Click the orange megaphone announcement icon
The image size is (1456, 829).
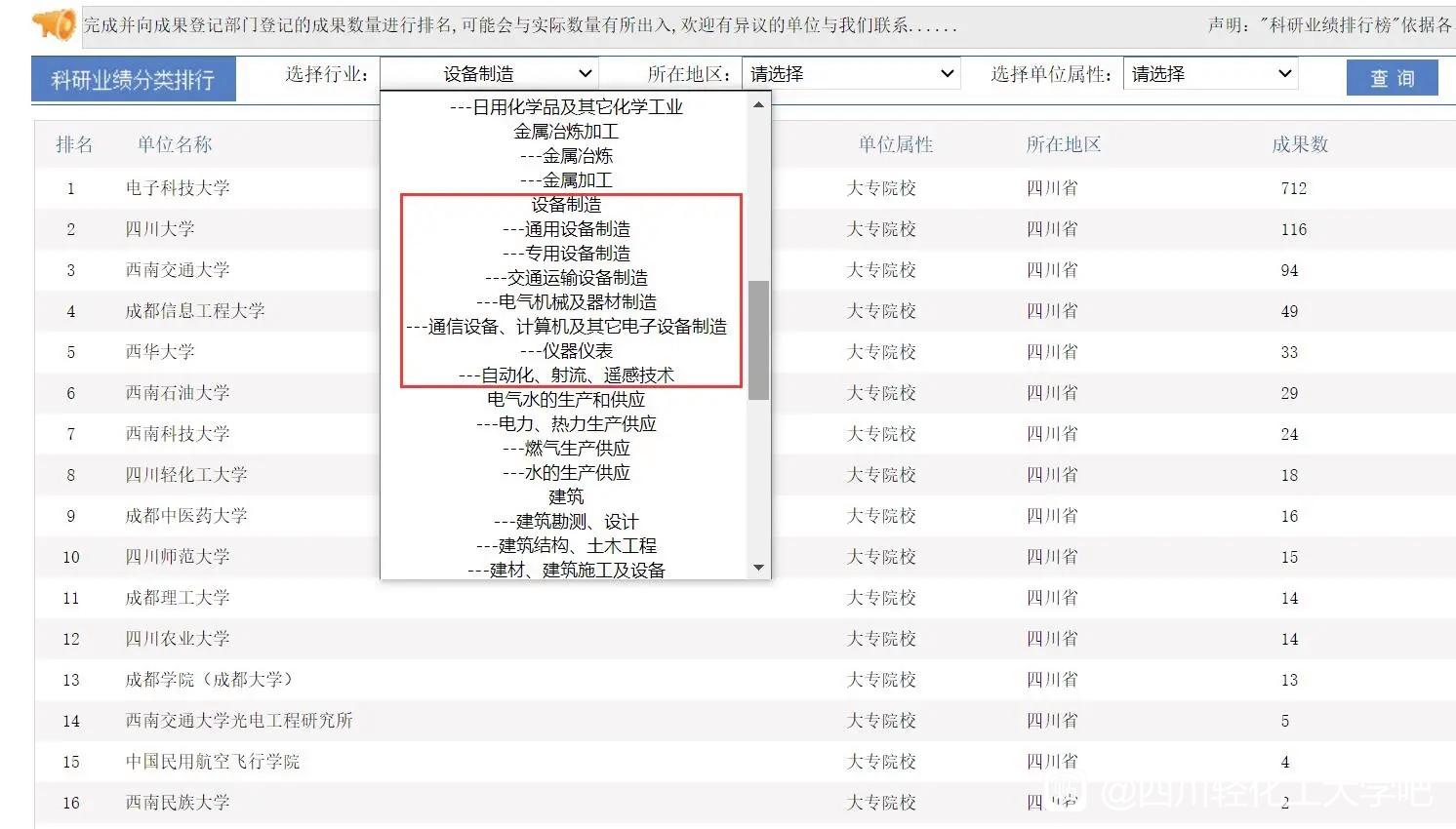click(x=54, y=23)
